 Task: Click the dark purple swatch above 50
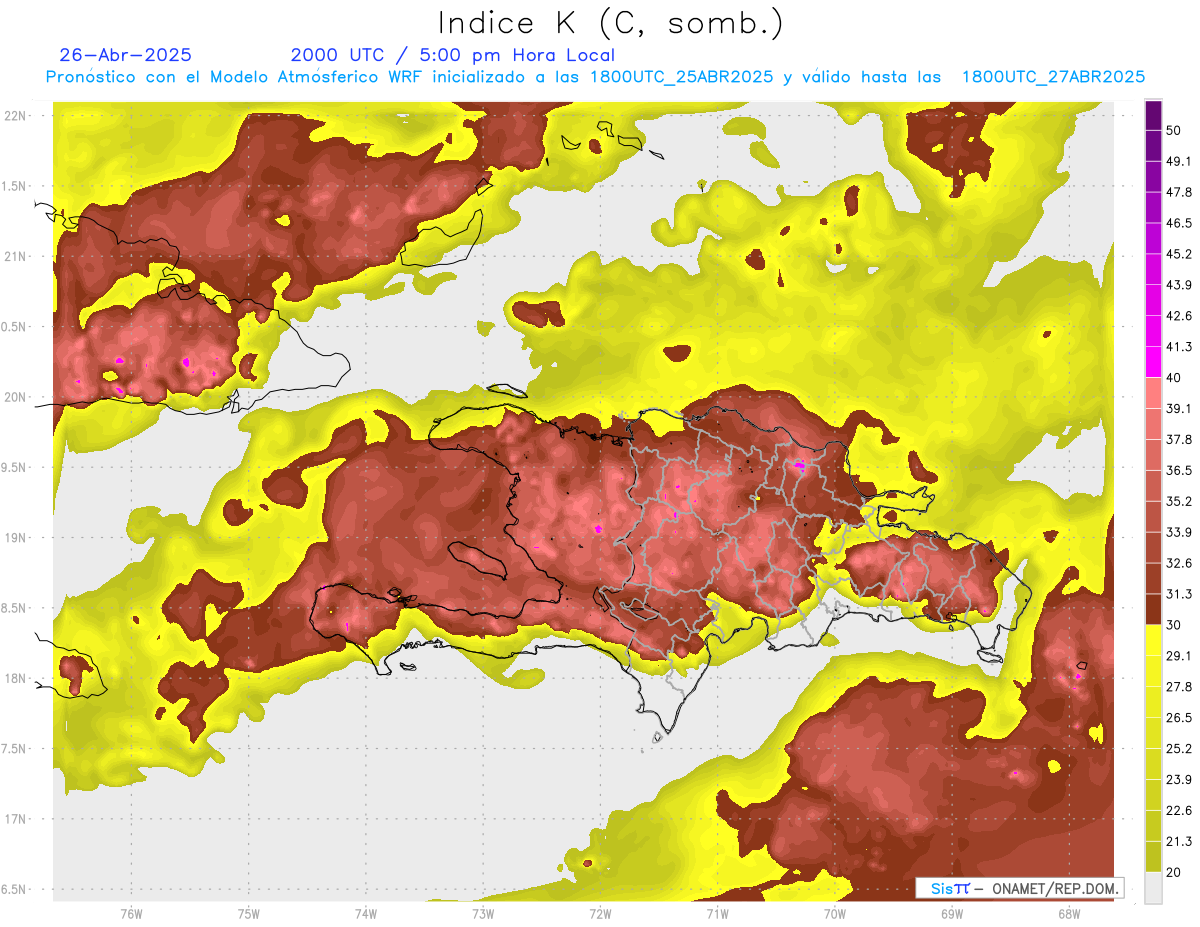pyautogui.click(x=1153, y=116)
